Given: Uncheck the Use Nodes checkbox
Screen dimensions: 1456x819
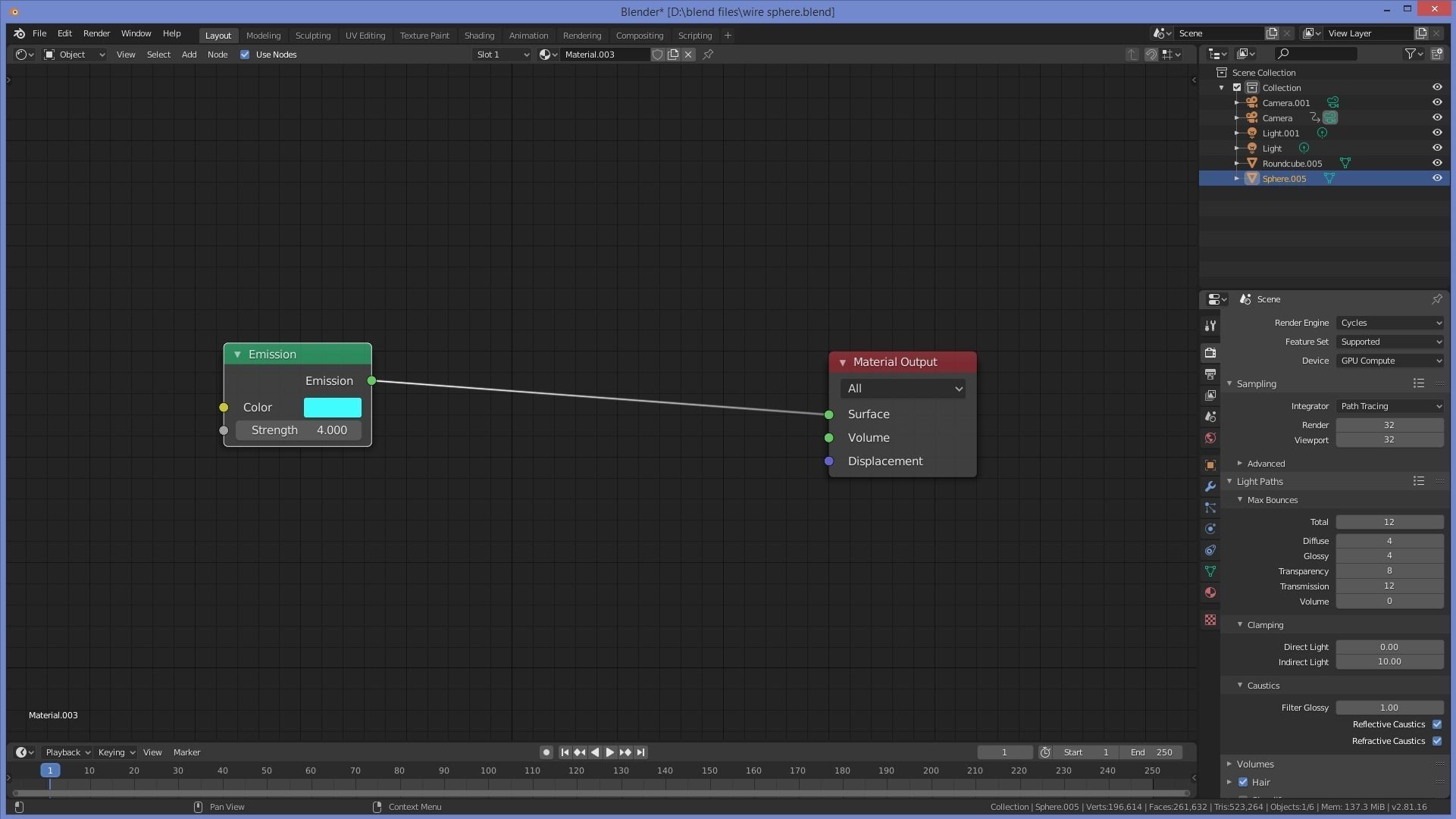Looking at the screenshot, I should 245,55.
